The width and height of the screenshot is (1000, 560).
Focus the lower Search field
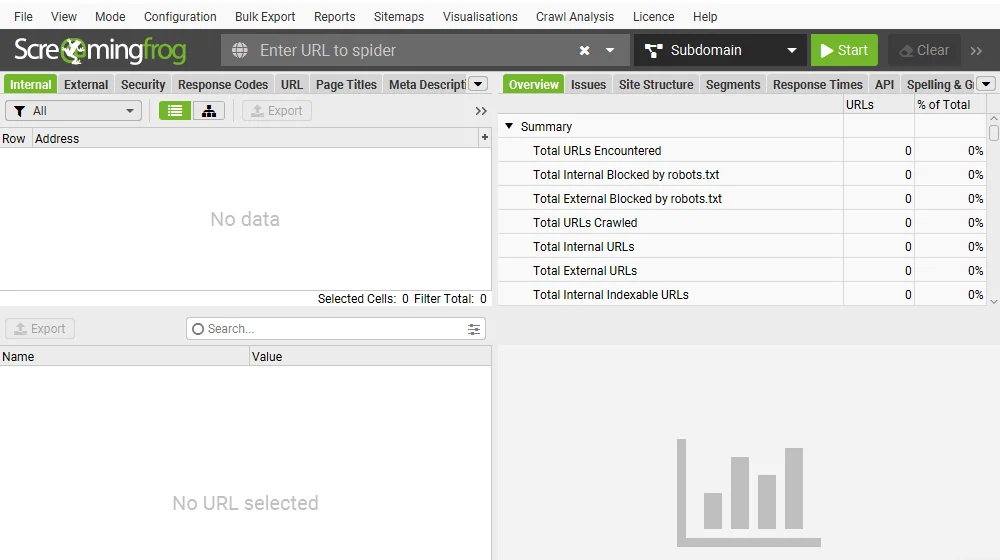pyautogui.click(x=336, y=328)
